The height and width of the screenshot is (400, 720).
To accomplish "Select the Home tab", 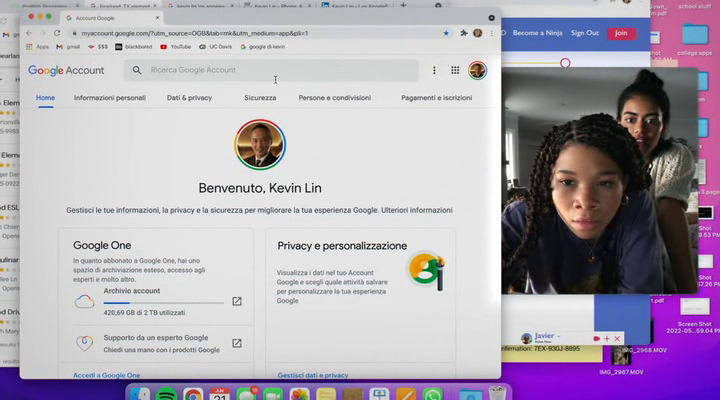I will point(45,98).
